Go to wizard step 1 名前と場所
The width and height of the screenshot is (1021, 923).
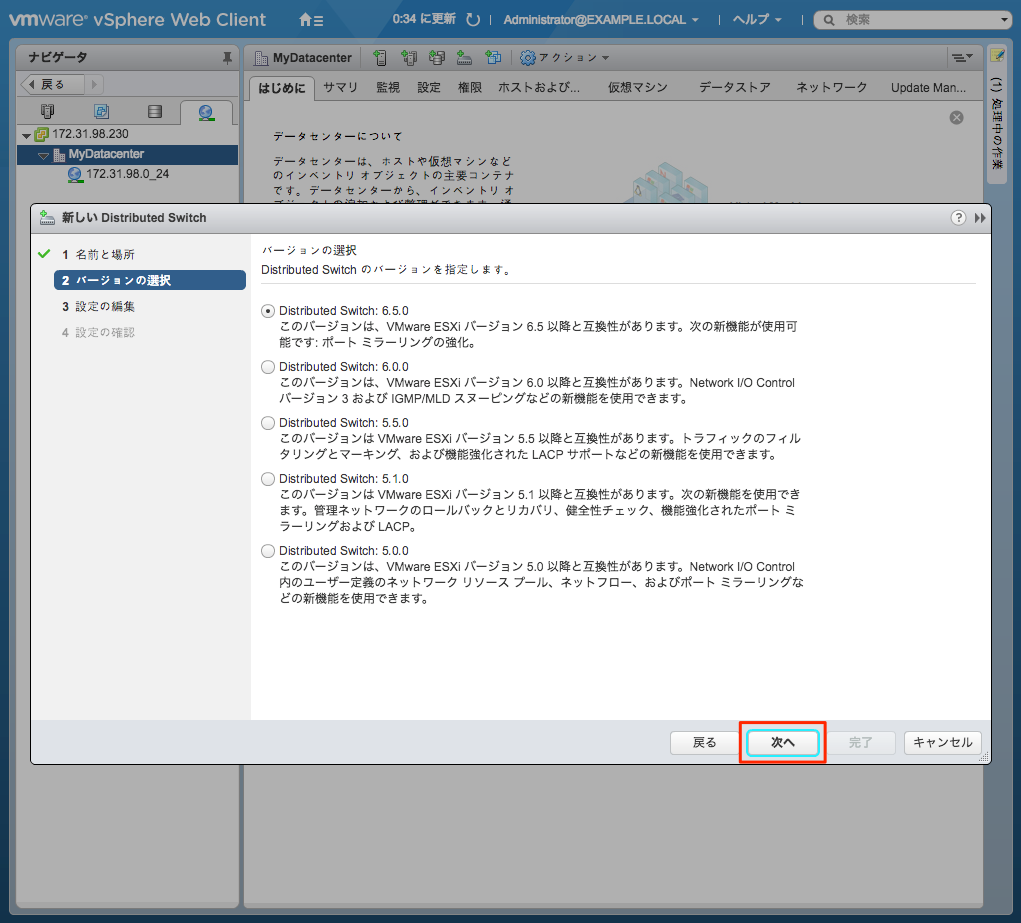coord(98,255)
